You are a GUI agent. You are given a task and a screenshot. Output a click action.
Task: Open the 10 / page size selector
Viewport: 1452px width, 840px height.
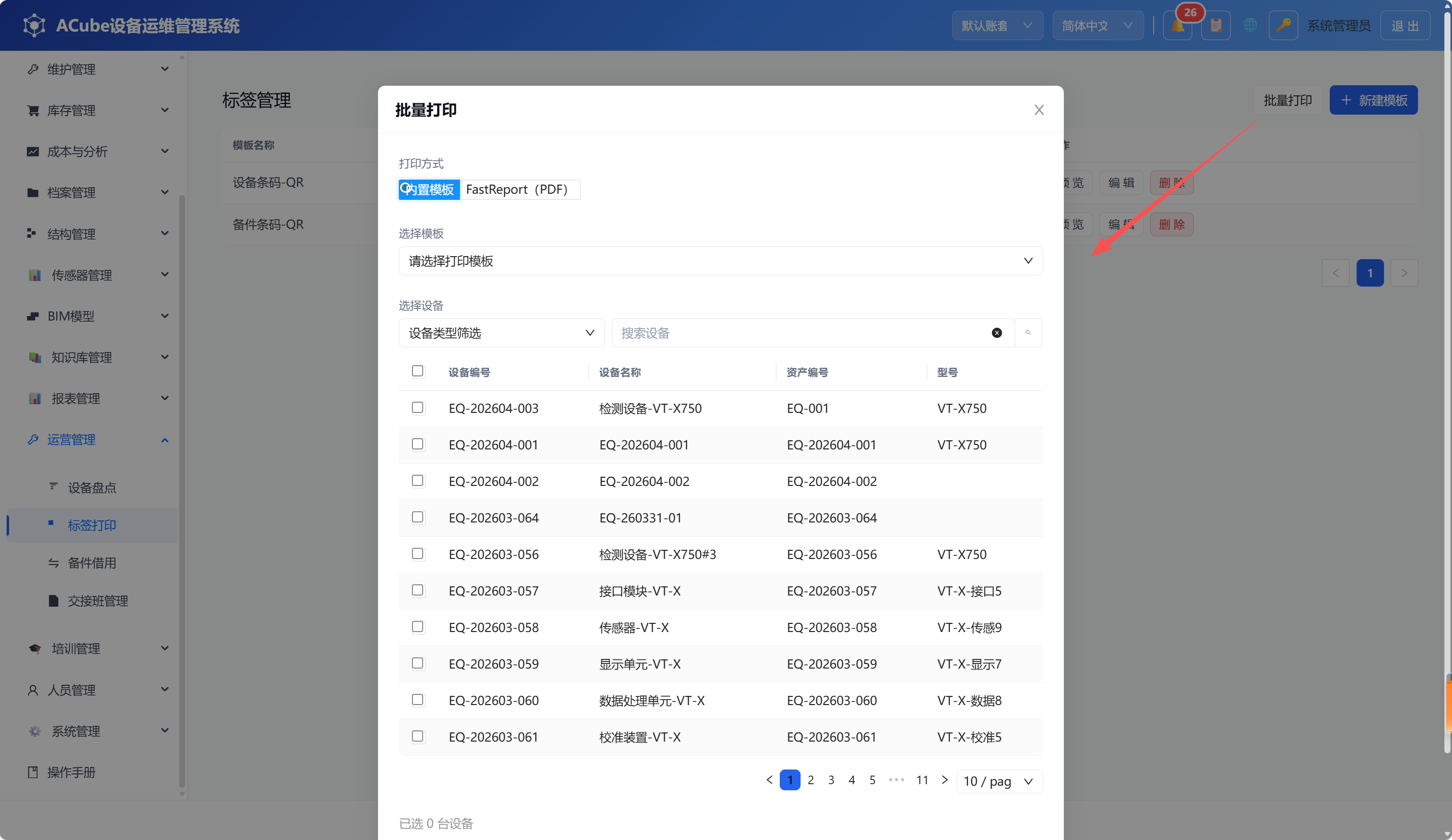coord(999,781)
